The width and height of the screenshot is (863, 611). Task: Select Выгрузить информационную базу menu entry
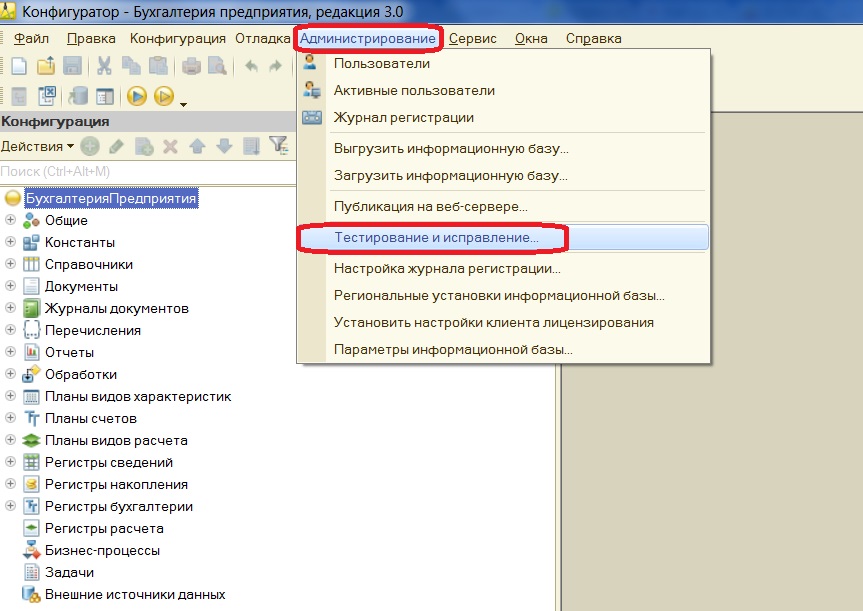pos(502,149)
